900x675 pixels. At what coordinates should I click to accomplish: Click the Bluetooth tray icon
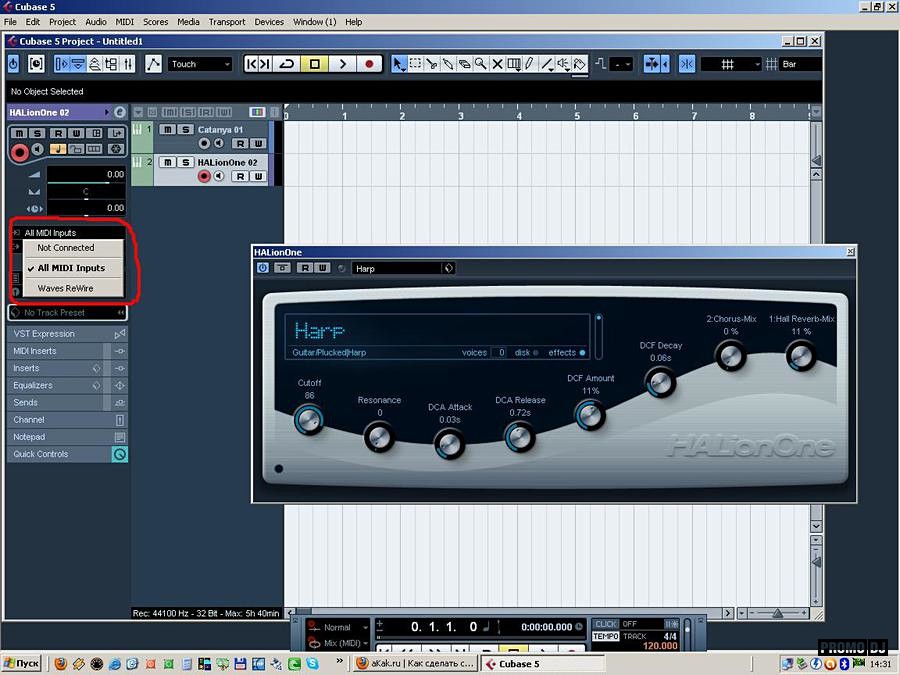[x=844, y=664]
